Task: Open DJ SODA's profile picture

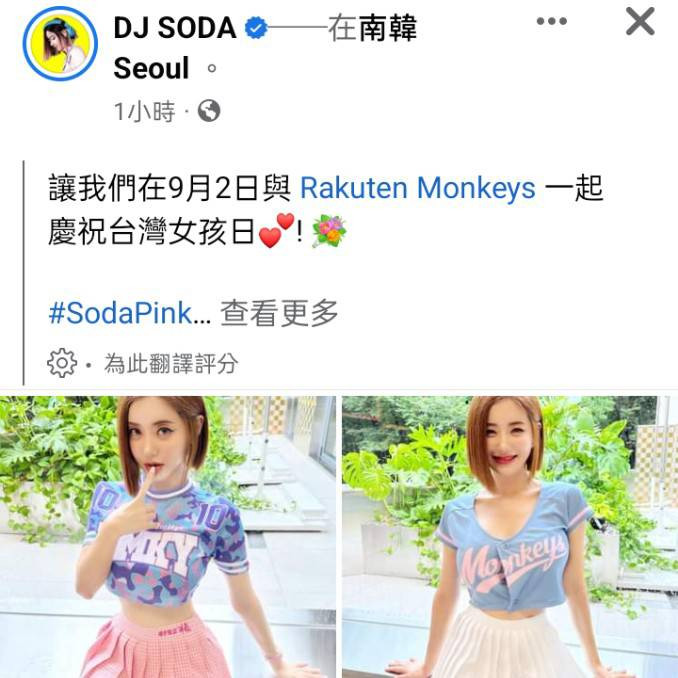Action: pos(60,43)
